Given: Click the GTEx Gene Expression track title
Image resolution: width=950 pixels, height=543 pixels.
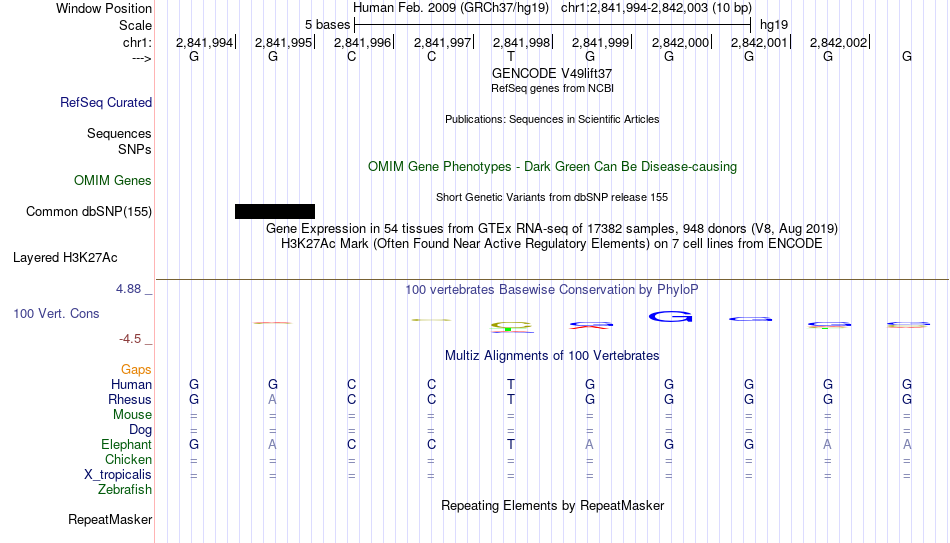Looking at the screenshot, I should (x=552, y=228).
